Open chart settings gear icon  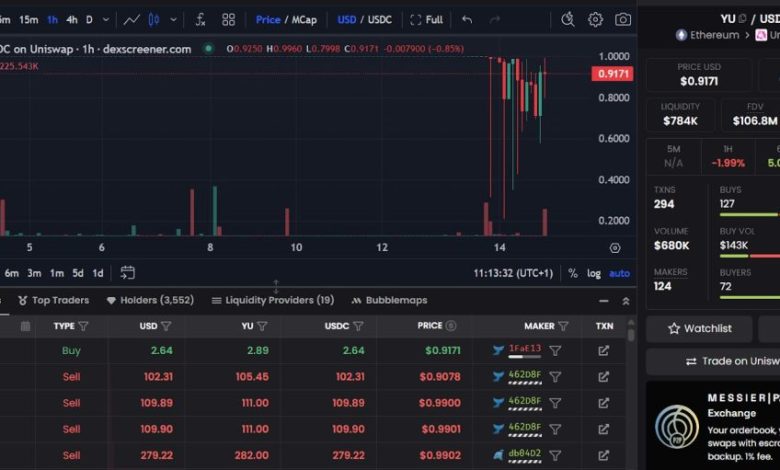[595, 19]
